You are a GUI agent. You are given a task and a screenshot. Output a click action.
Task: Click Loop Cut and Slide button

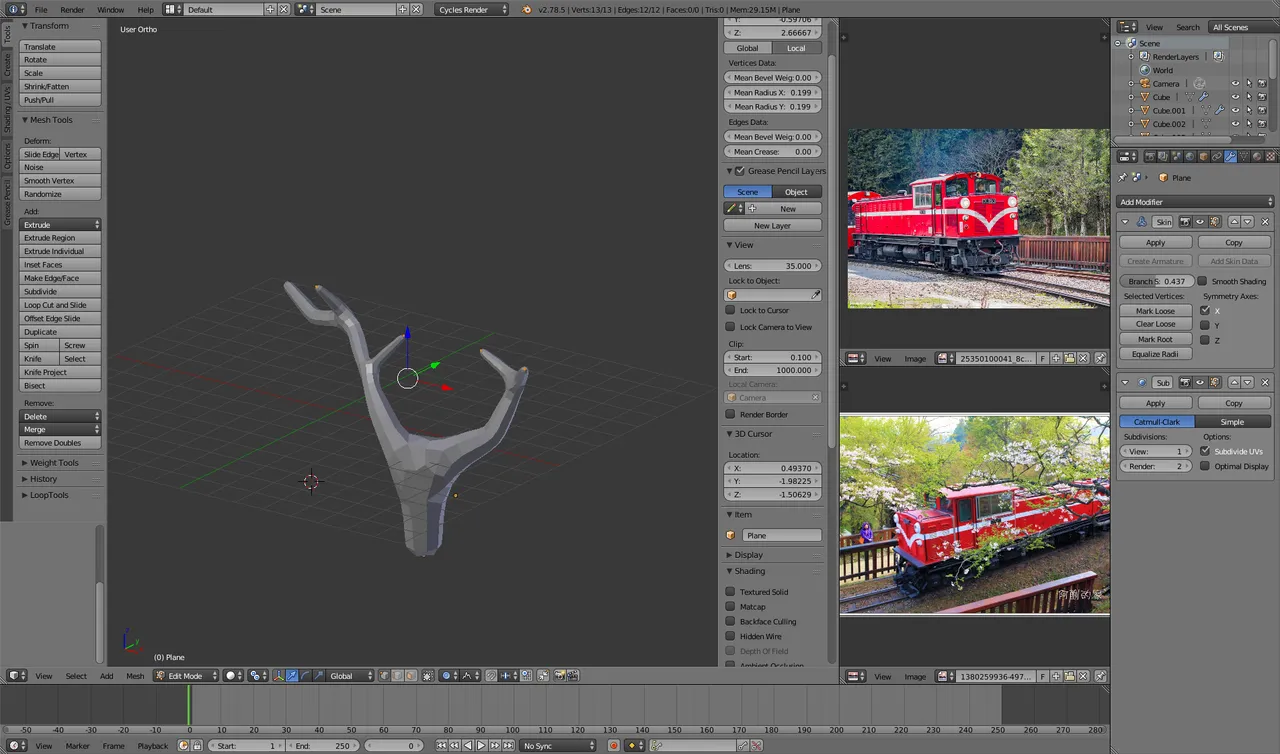pyautogui.click(x=61, y=305)
